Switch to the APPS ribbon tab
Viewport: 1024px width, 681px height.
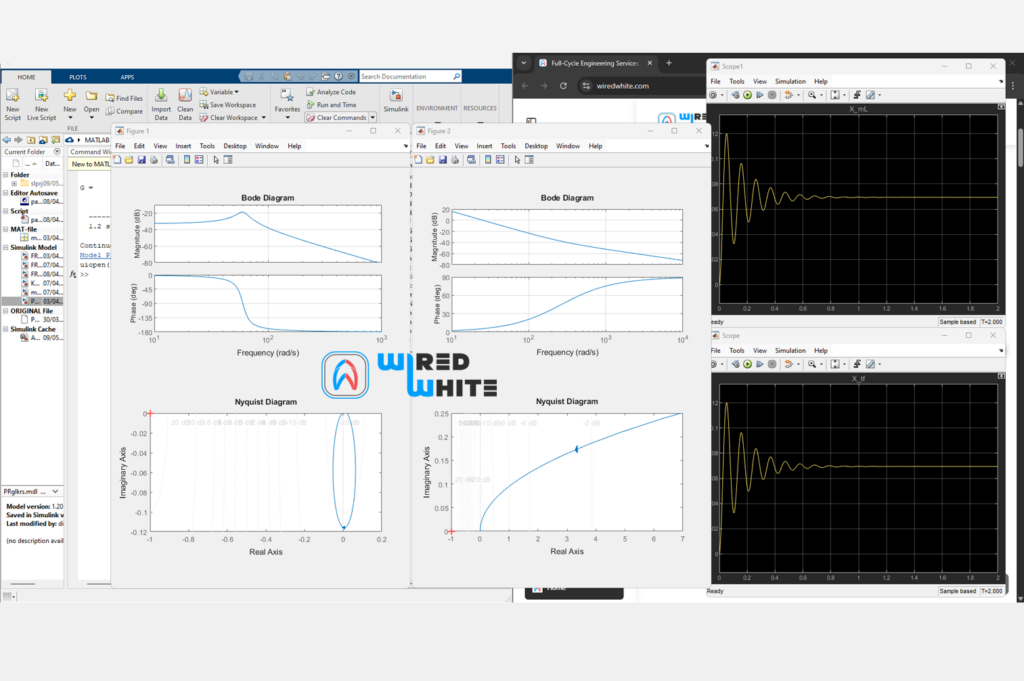(127, 77)
